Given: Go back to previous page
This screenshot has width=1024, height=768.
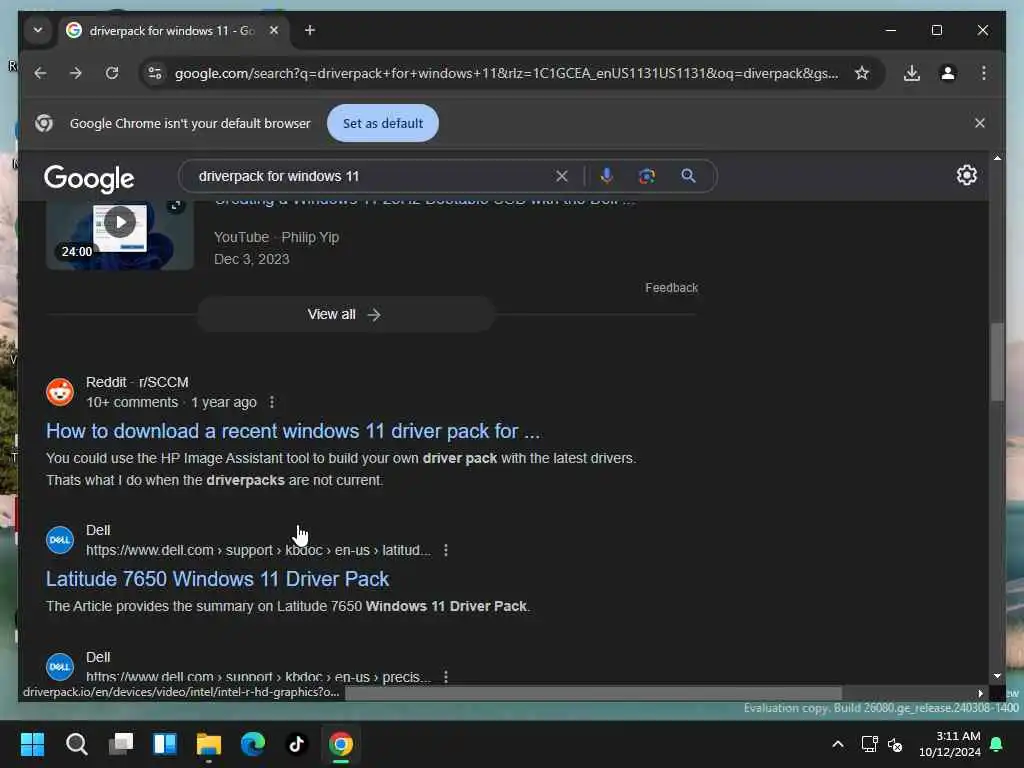Looking at the screenshot, I should point(40,73).
